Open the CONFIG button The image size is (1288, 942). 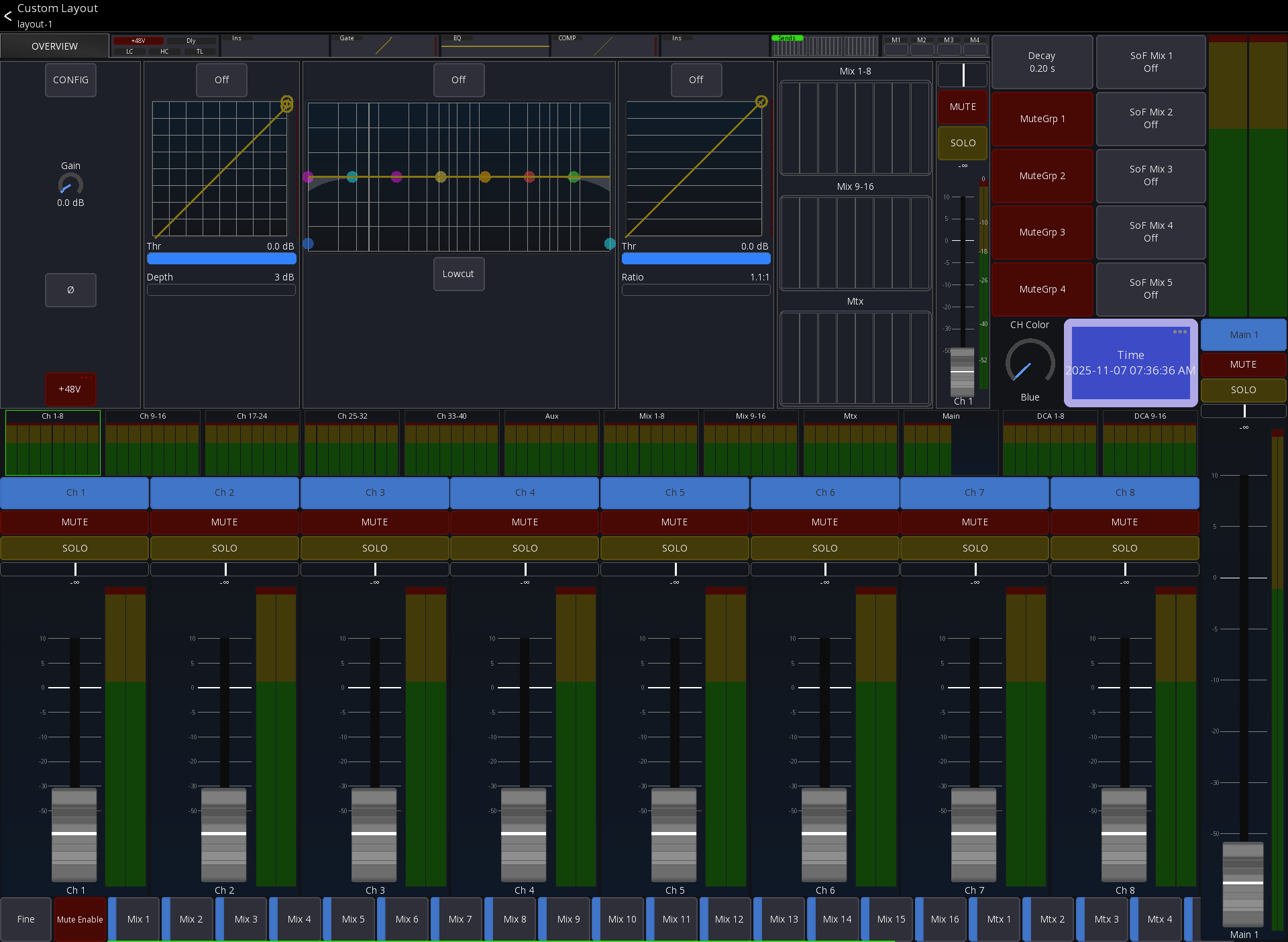[70, 80]
